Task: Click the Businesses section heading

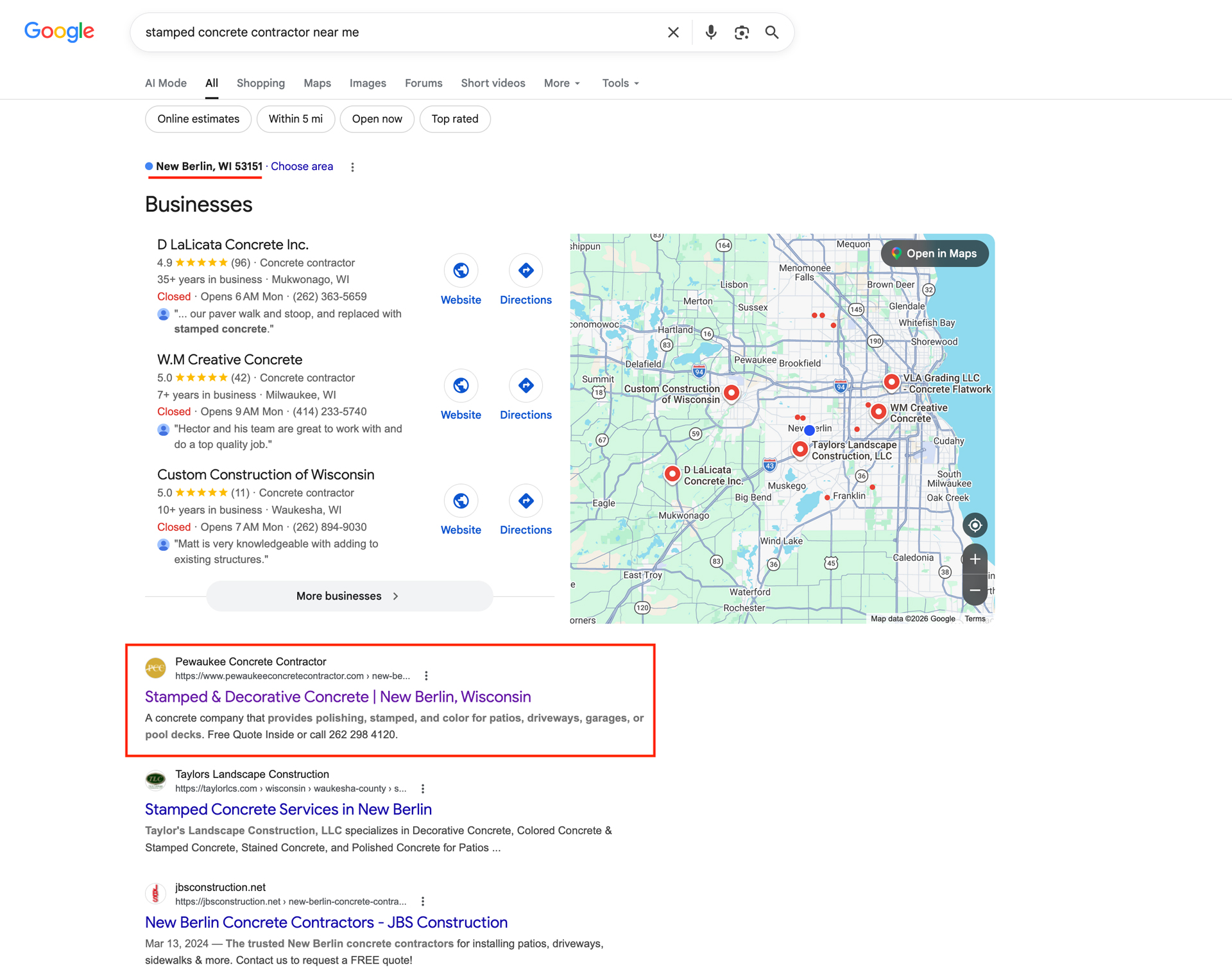Action: pos(199,204)
